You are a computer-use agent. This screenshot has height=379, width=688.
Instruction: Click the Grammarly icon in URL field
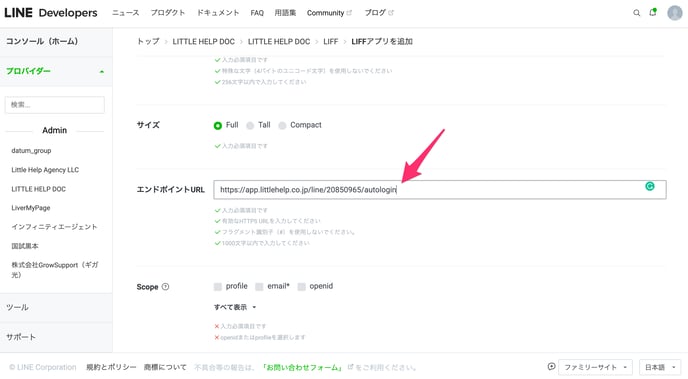pos(650,186)
